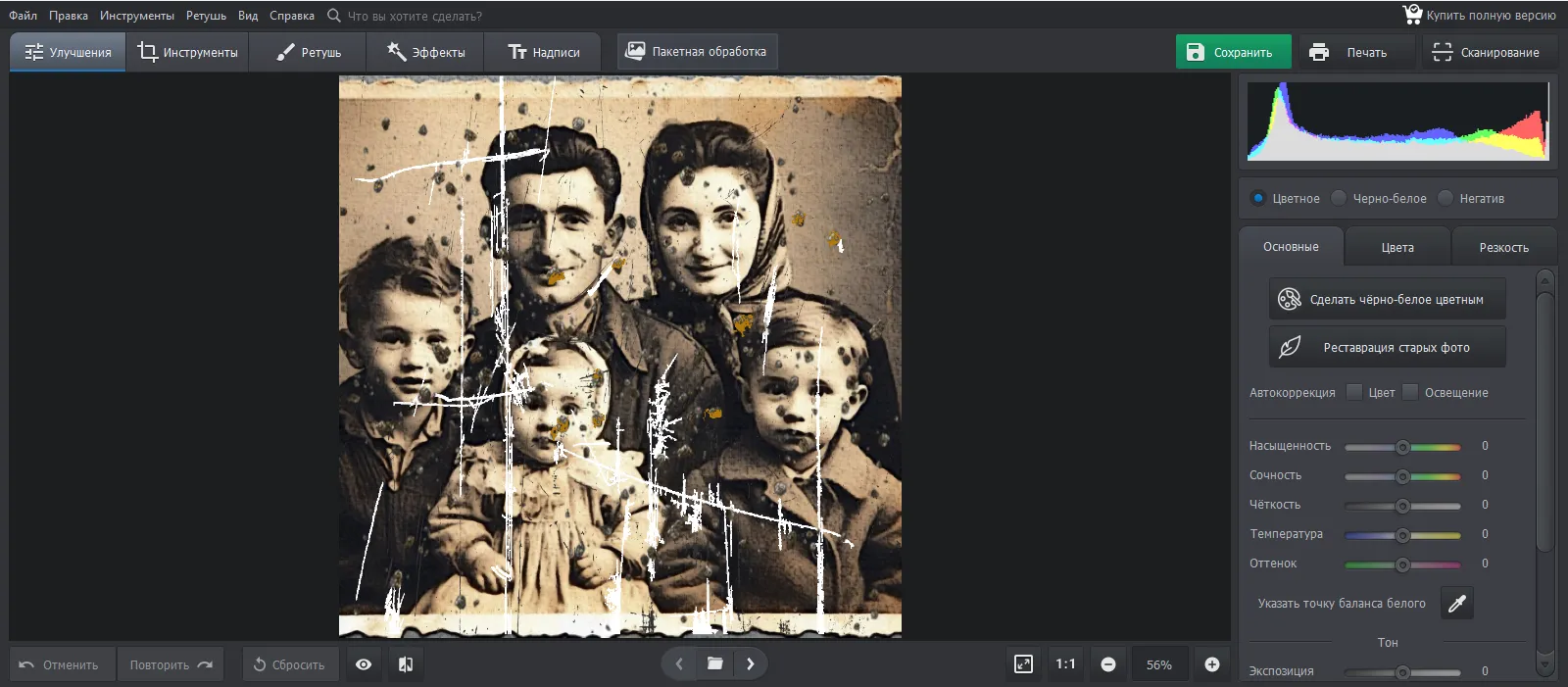Zoom out with the minus icon
The height and width of the screenshot is (687, 1568).
point(1108,664)
